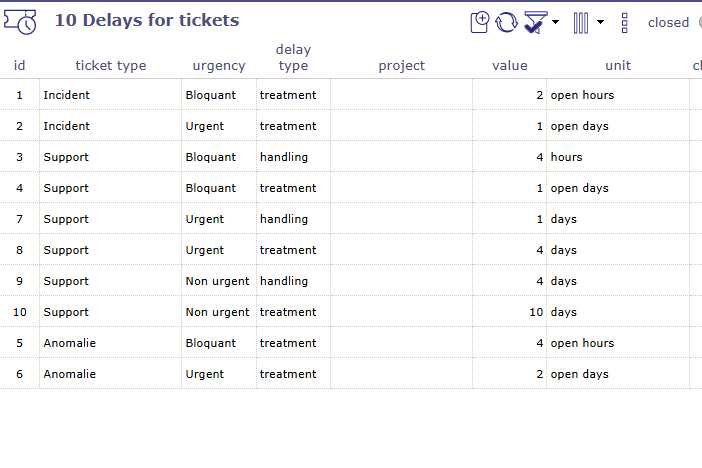Click the columns selector icon
Image resolution: width=702 pixels, height=468 pixels.
click(581, 22)
